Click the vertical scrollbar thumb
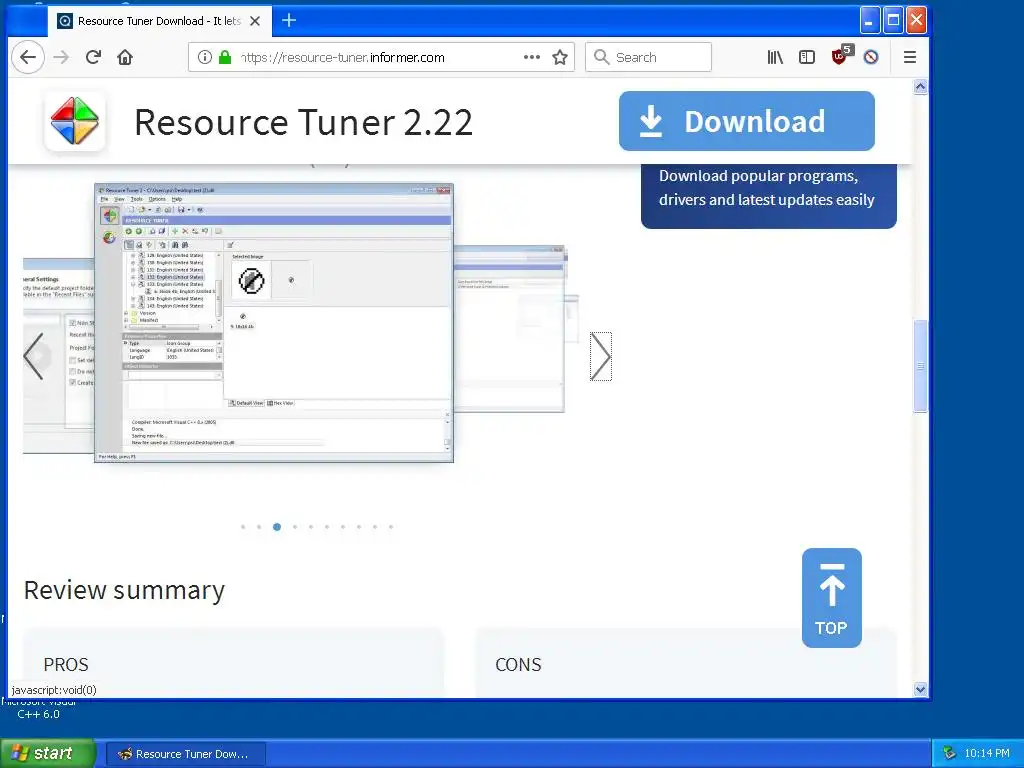This screenshot has width=1024, height=768. [920, 366]
